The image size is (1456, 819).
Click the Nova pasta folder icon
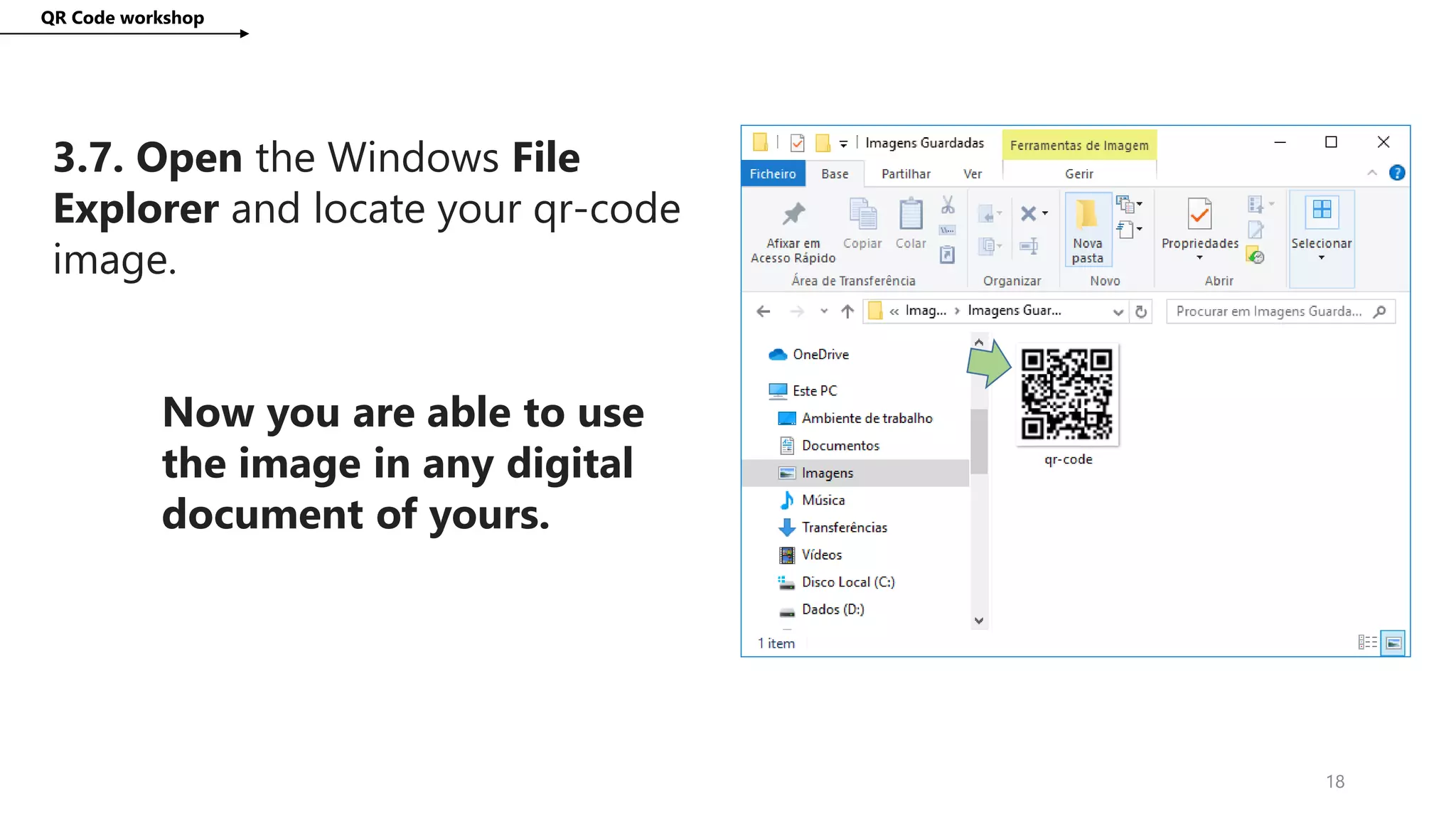point(1086,214)
